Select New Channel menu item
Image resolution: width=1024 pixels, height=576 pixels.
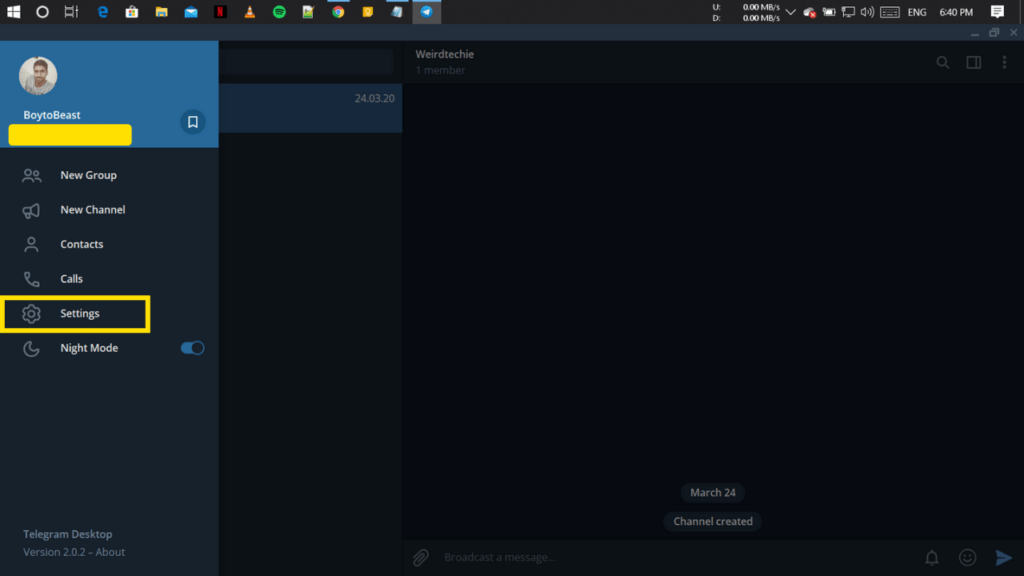109,210
